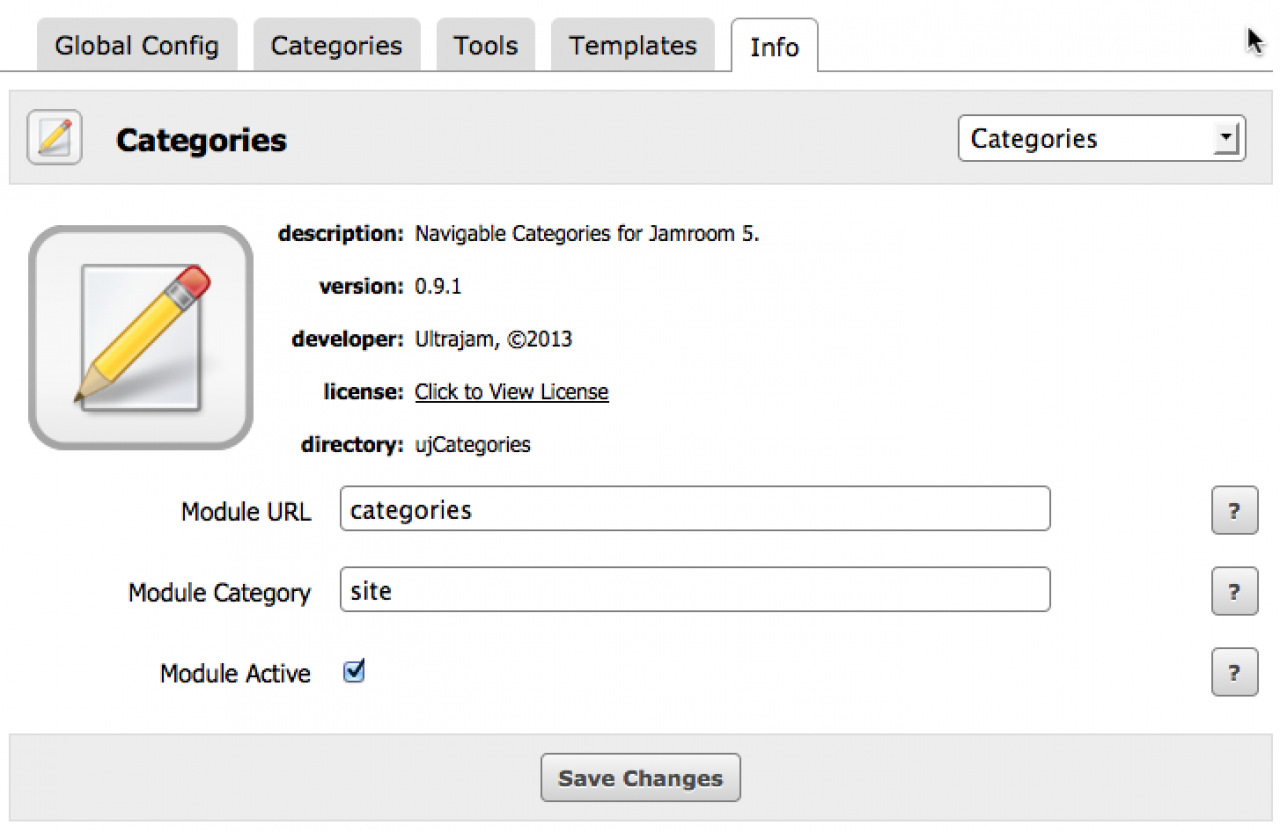Click the small pencil icon beside Categories heading
The height and width of the screenshot is (832, 1280).
(54, 138)
